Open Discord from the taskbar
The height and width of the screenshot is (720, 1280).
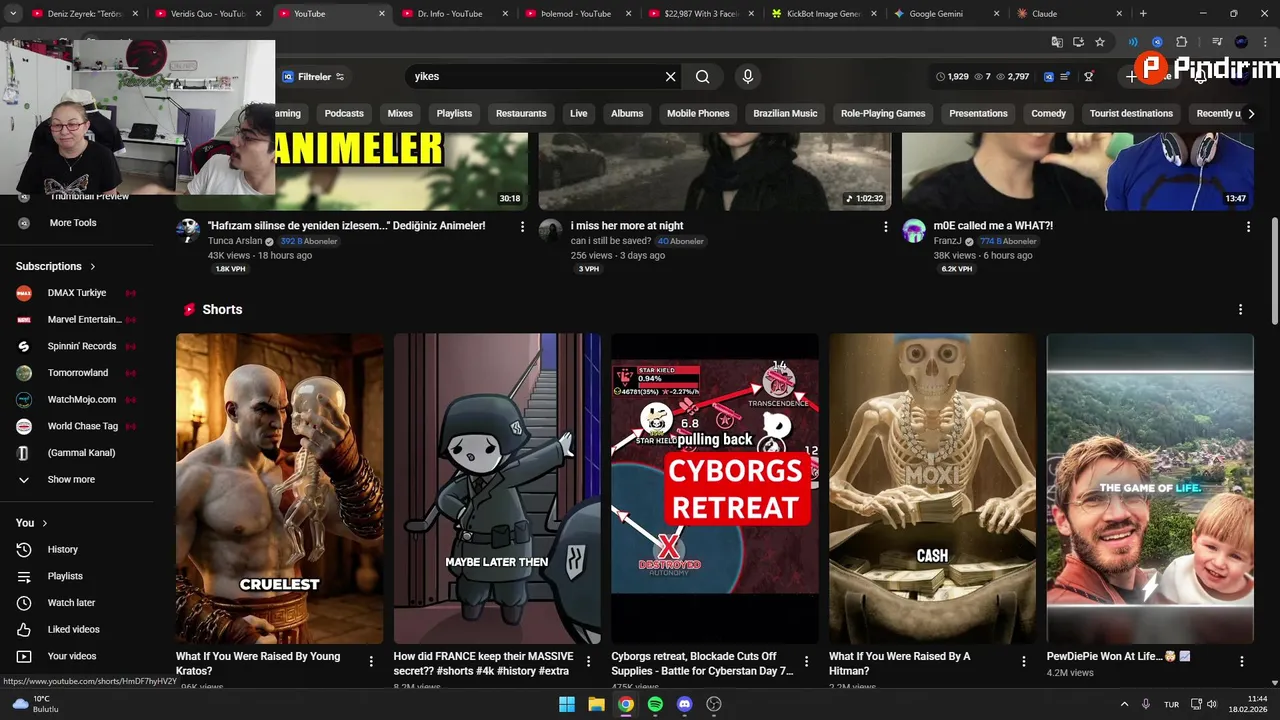pos(684,704)
